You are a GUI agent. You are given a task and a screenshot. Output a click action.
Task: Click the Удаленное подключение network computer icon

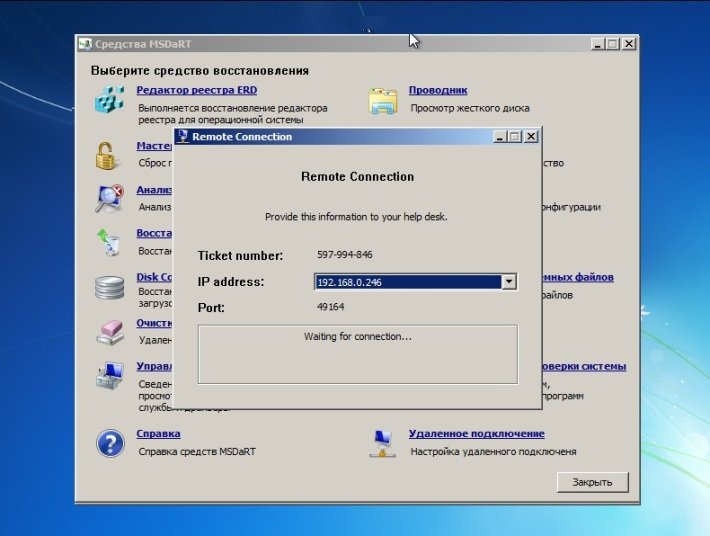(x=383, y=443)
